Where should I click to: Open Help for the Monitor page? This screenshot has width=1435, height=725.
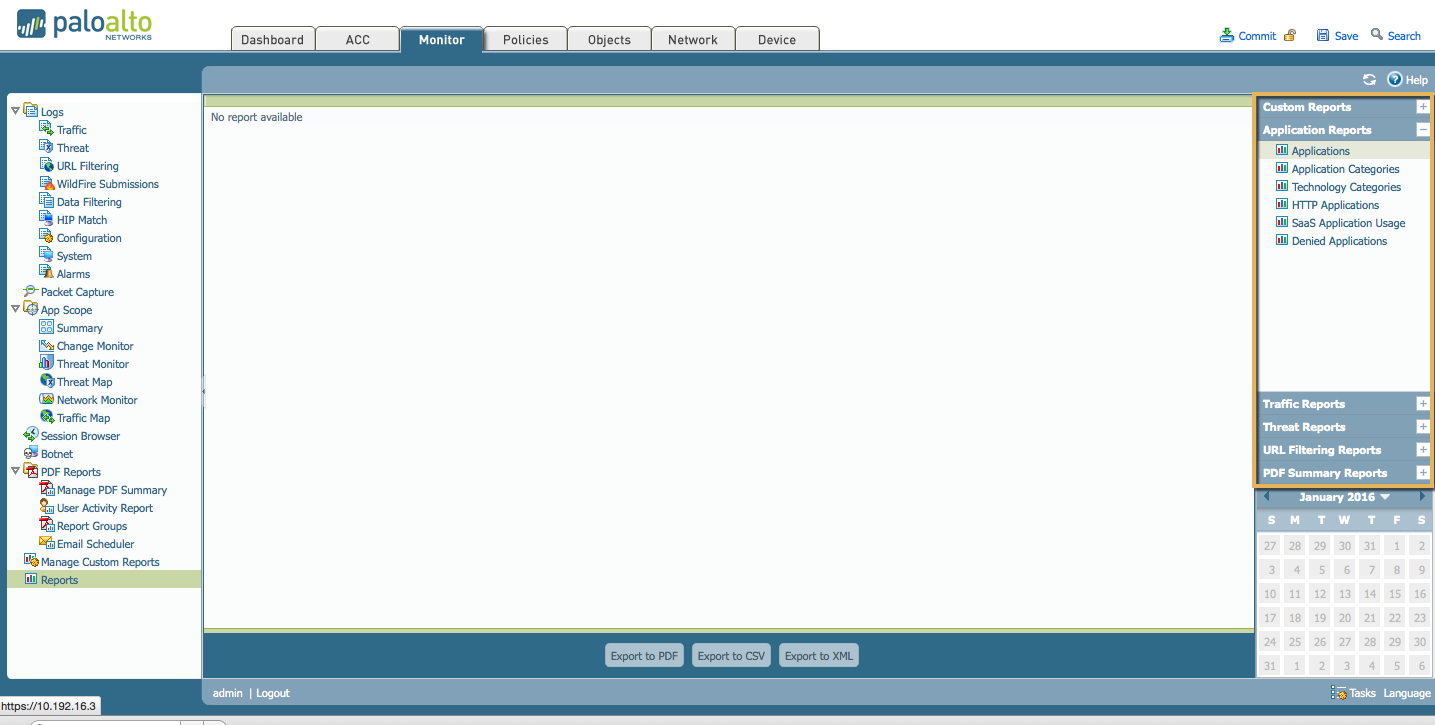pos(1407,79)
